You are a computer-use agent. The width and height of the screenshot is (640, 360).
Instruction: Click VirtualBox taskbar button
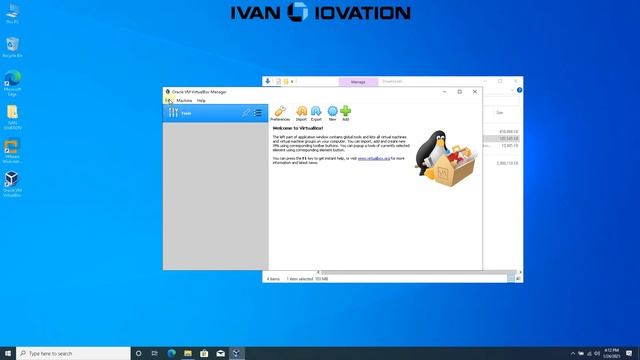(x=236, y=353)
